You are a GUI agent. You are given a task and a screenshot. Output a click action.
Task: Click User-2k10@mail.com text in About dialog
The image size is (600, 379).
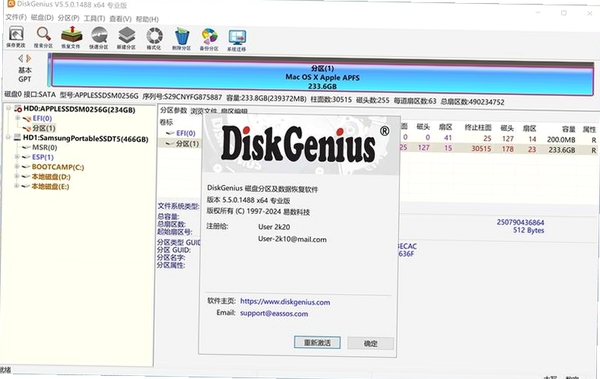(x=292, y=239)
